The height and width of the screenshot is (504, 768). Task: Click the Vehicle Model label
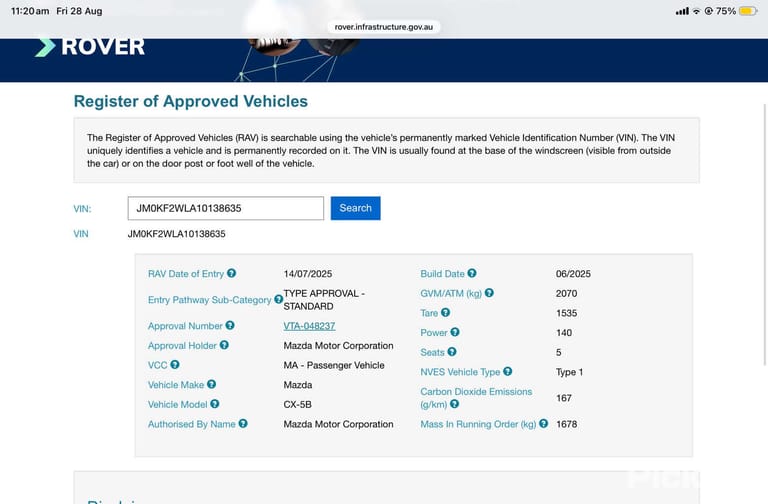pos(177,404)
